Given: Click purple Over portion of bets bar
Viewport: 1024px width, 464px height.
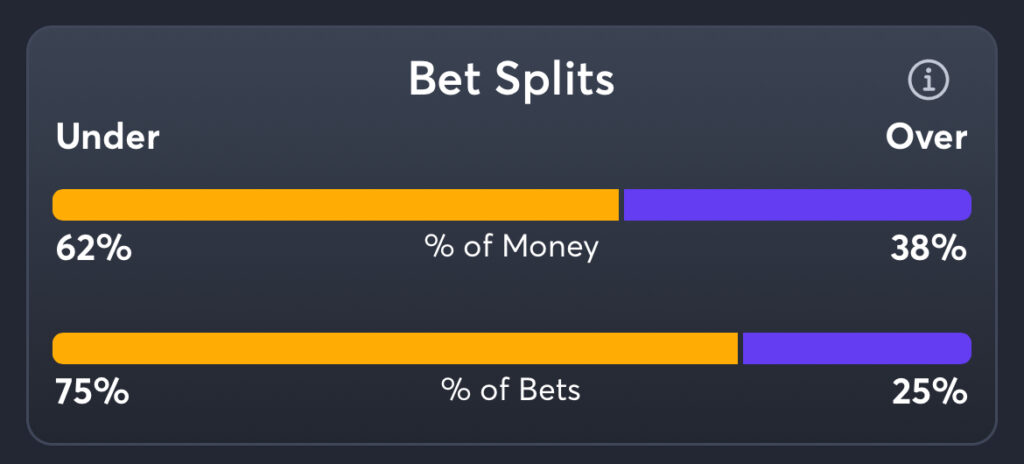Looking at the screenshot, I should coord(856,349).
